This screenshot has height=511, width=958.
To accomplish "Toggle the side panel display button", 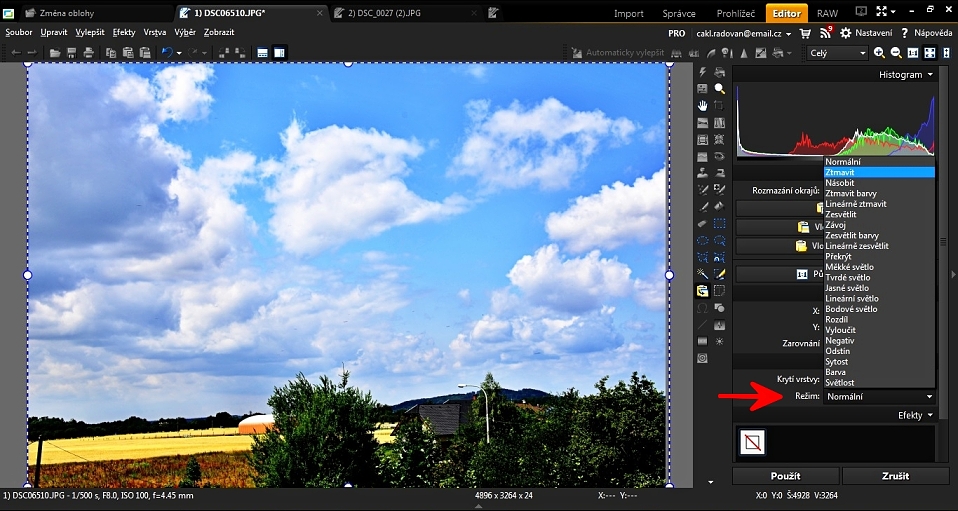I will point(279,52).
